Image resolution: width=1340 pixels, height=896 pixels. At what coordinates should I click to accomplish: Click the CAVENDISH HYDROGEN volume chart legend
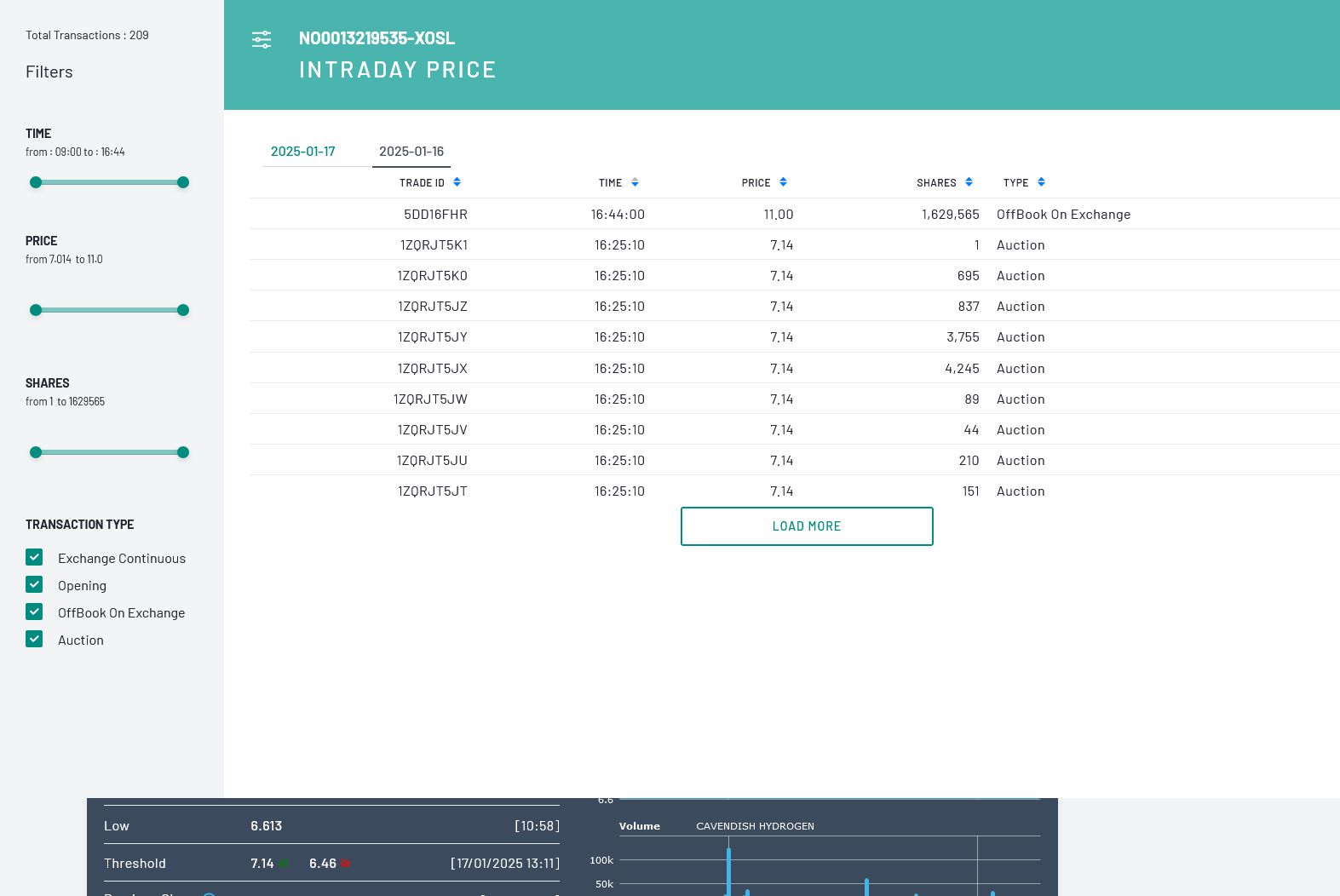pos(755,826)
